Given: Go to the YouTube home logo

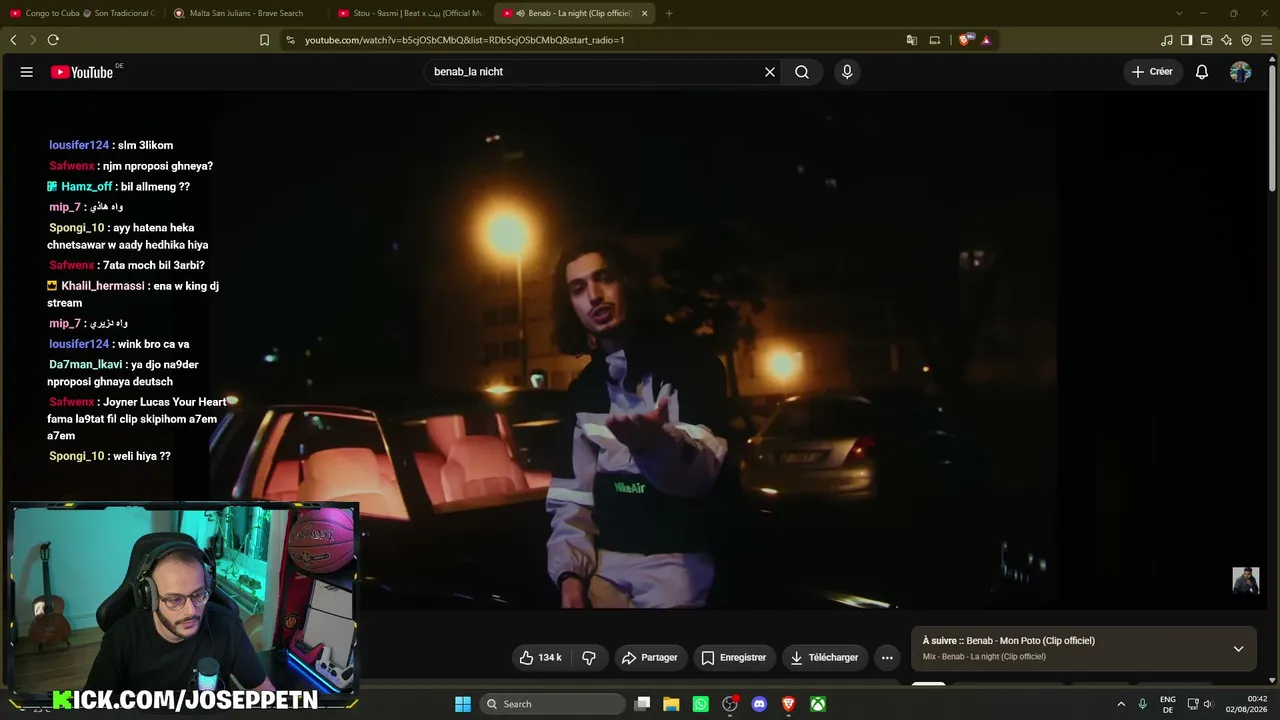Looking at the screenshot, I should coord(82,72).
